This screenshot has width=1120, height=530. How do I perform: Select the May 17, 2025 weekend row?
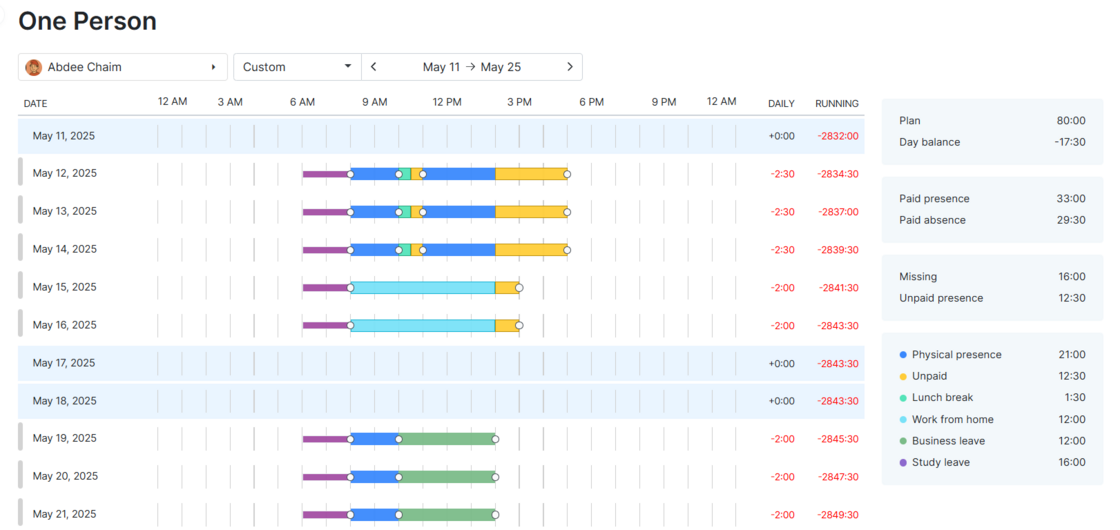64,363
